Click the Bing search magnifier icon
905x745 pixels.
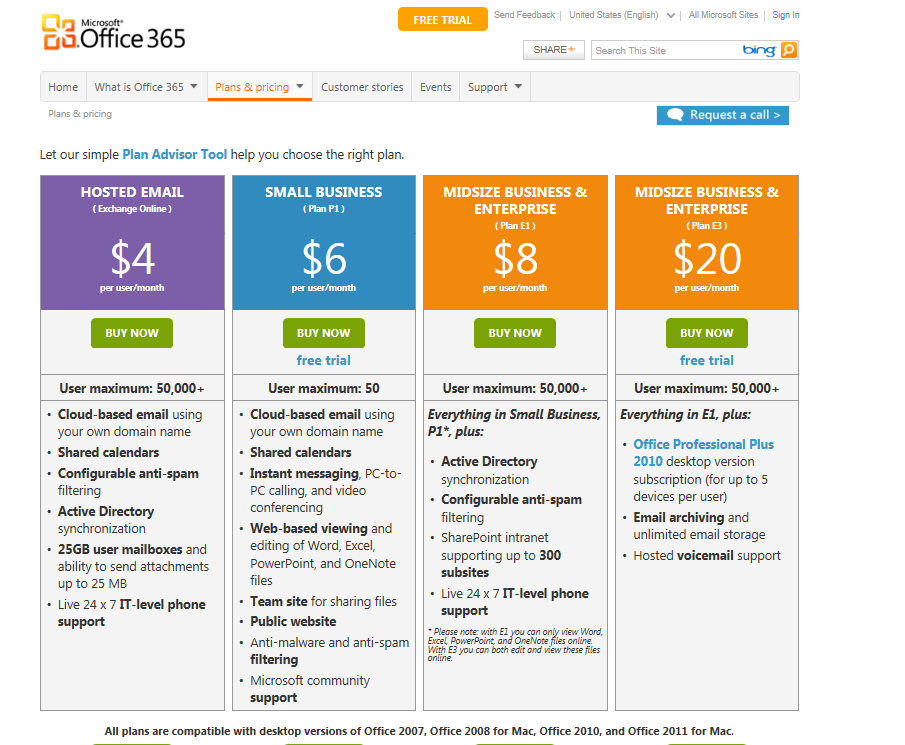tap(788, 50)
